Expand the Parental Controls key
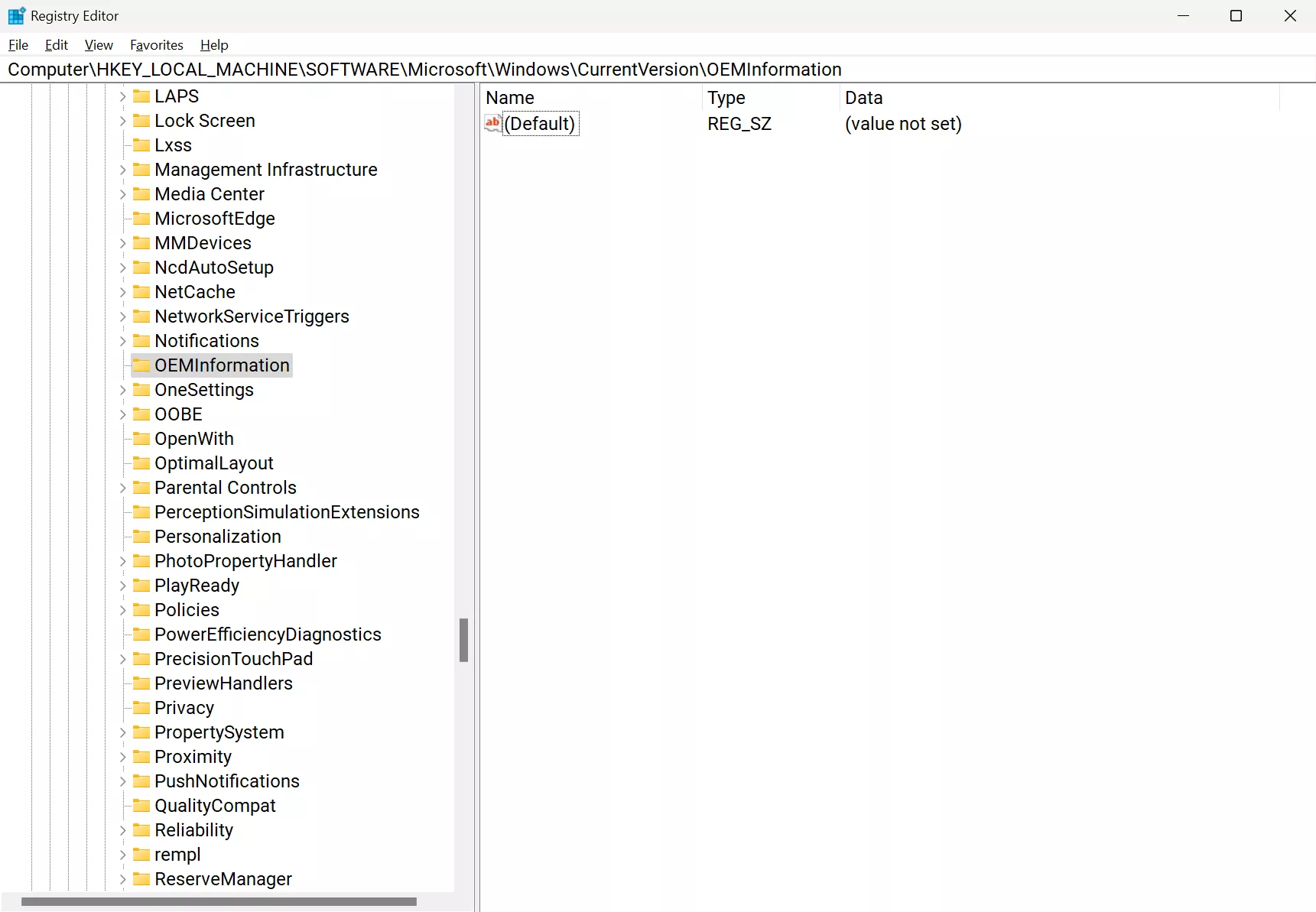This screenshot has width=1316, height=912. [122, 488]
